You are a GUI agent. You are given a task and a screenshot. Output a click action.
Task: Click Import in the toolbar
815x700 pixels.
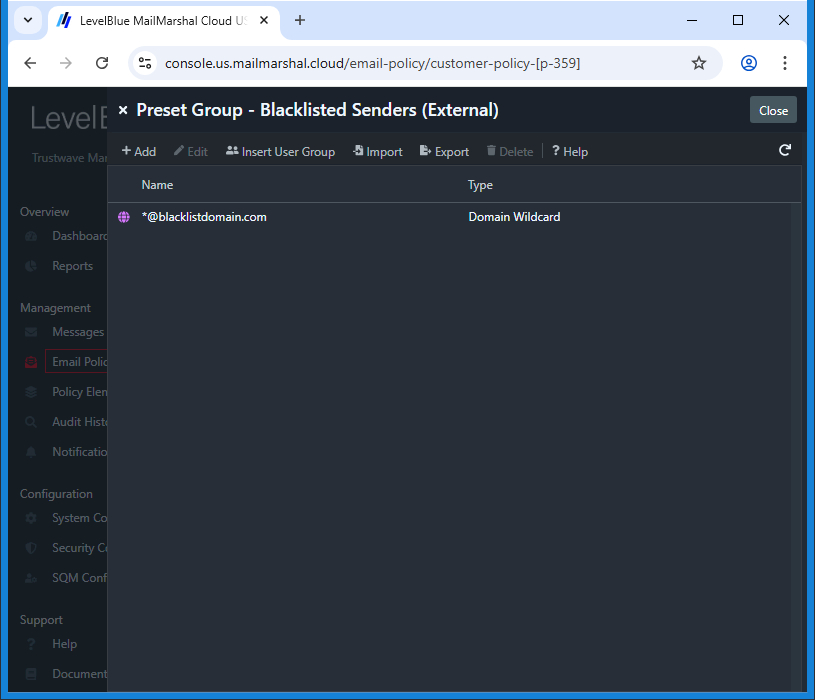[x=378, y=151]
